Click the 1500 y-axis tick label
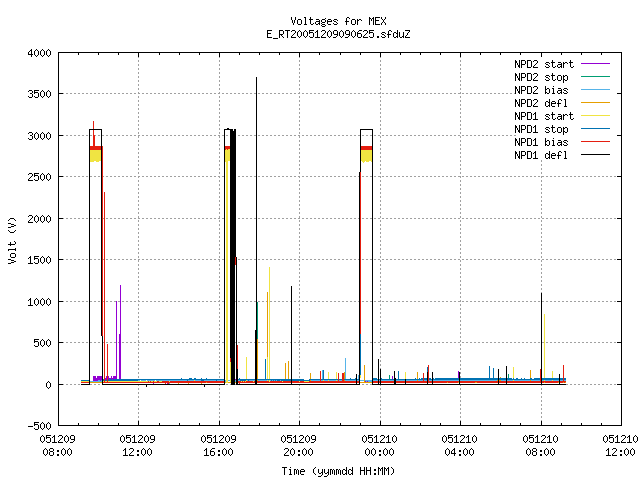The image size is (640, 480). [x=39, y=260]
